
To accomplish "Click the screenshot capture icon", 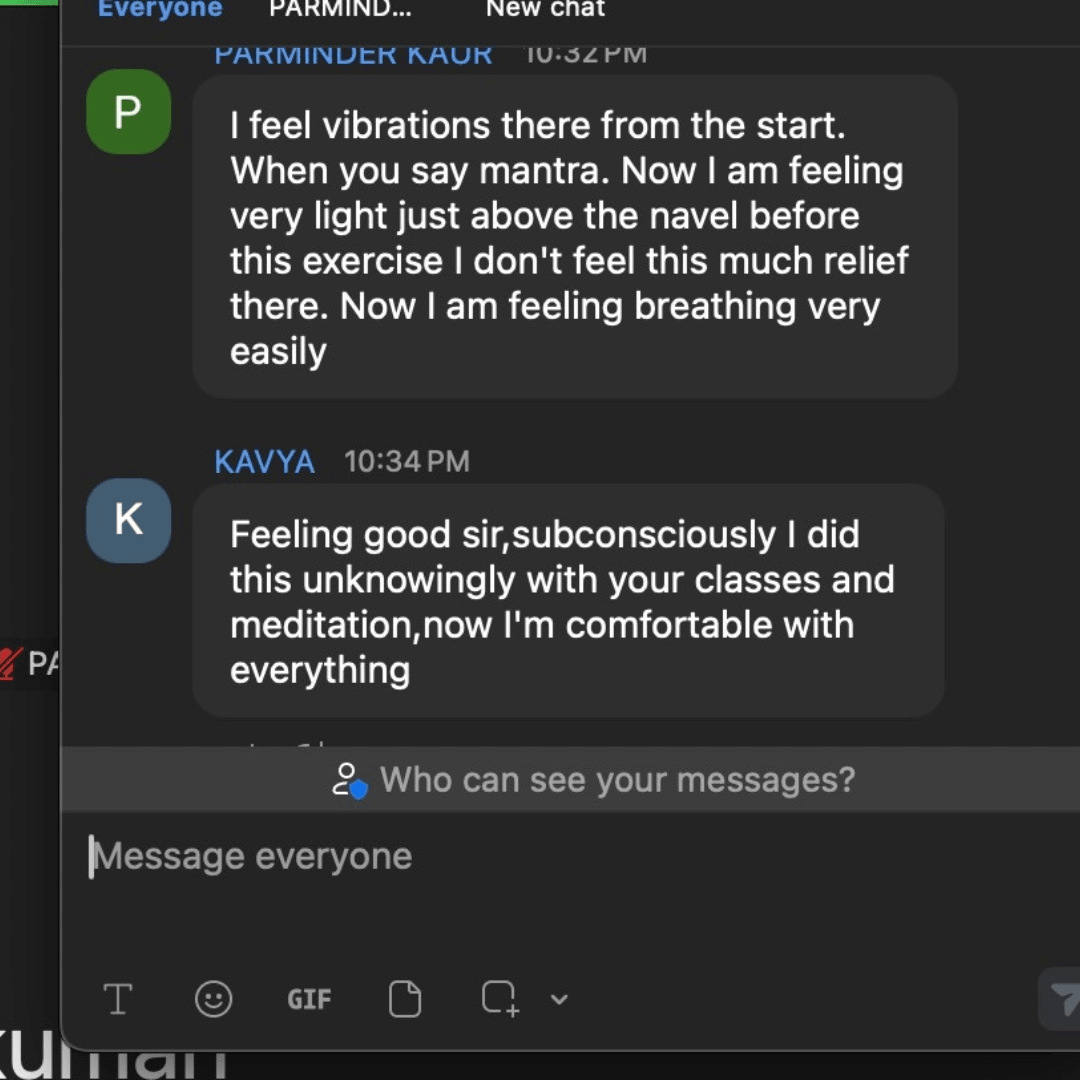I will point(500,998).
